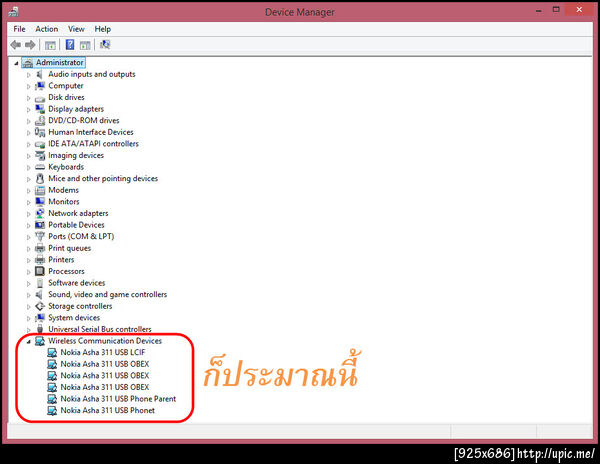Click the Modems icon

point(40,190)
